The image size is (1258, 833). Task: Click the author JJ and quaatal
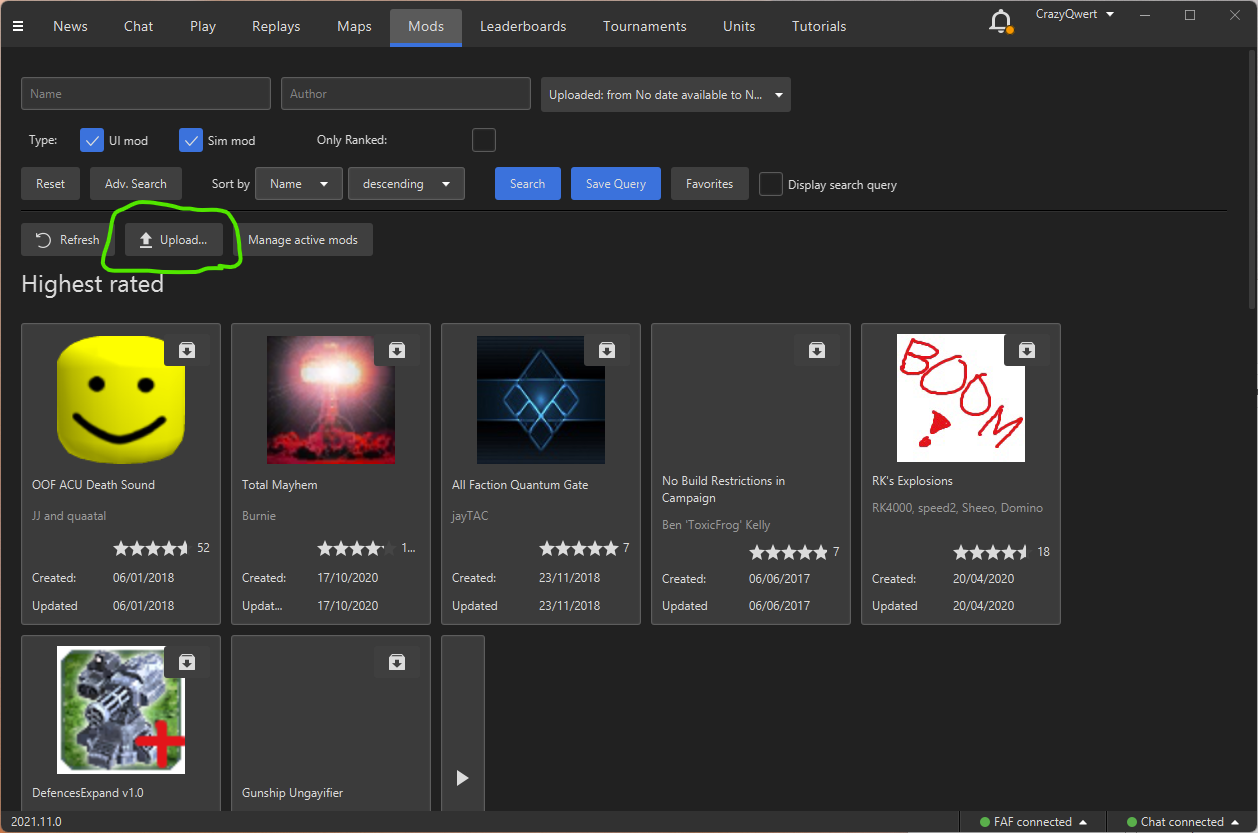tap(69, 516)
